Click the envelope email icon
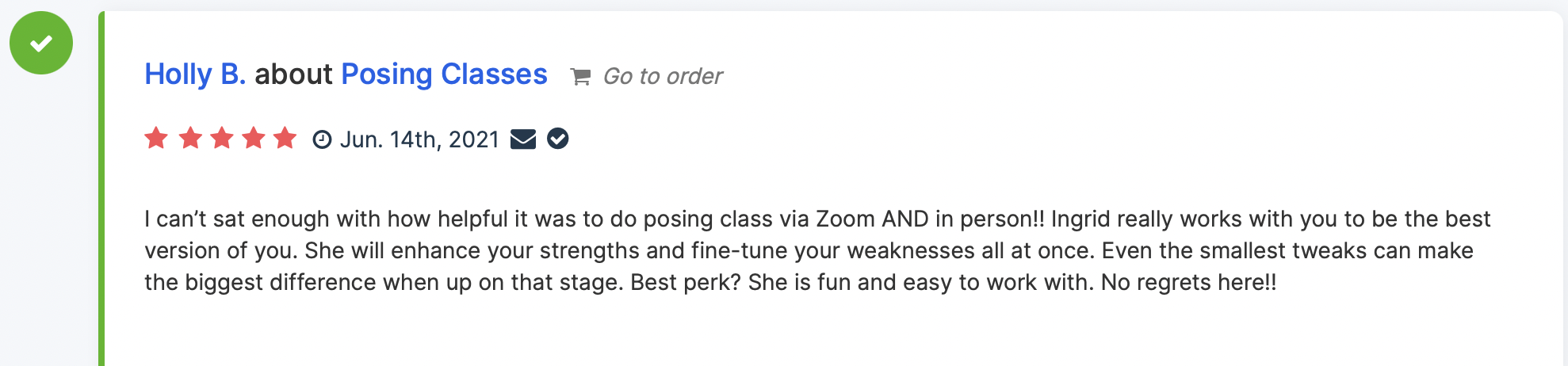1568x366 pixels. coord(523,139)
